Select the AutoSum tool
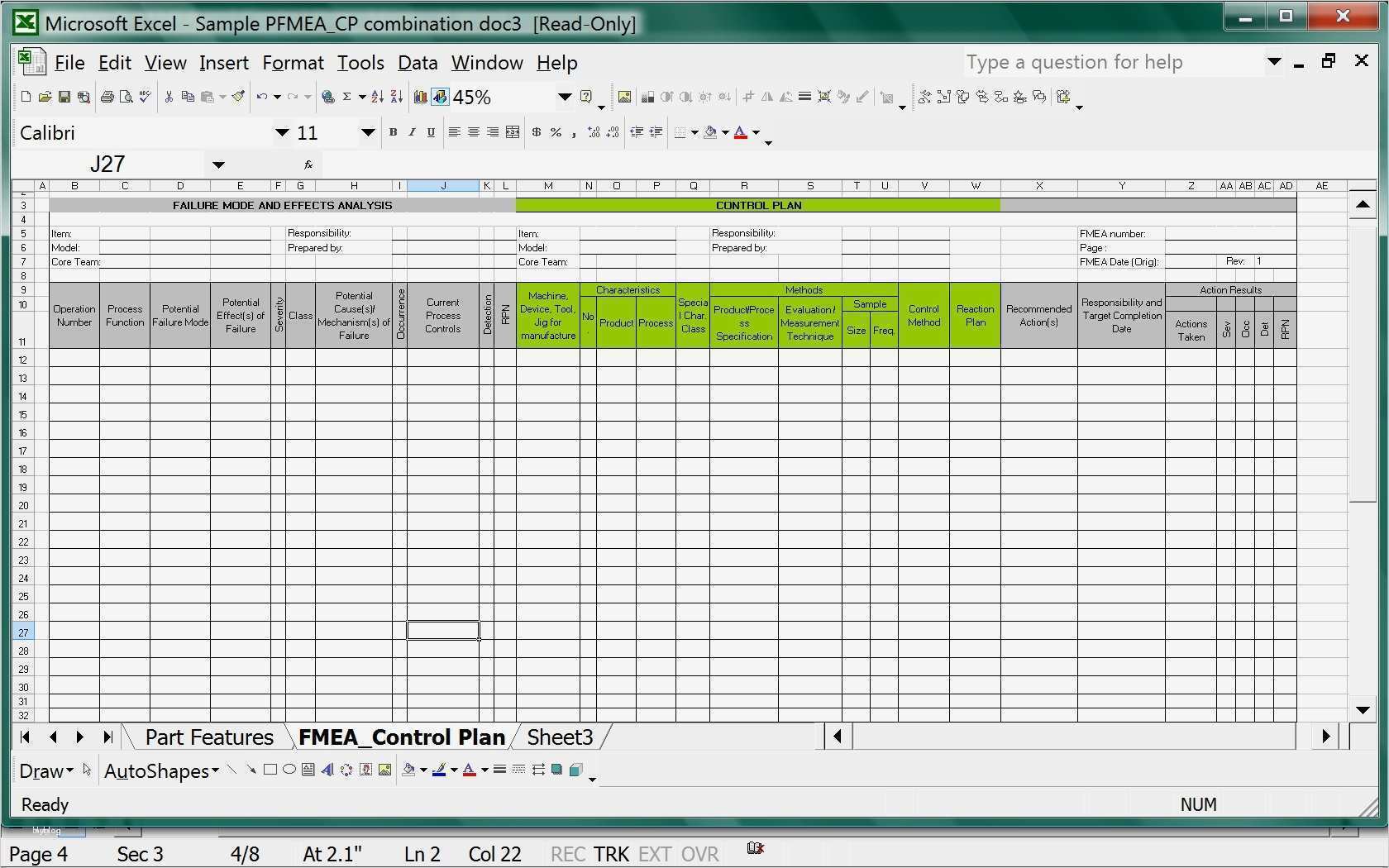 (x=346, y=97)
